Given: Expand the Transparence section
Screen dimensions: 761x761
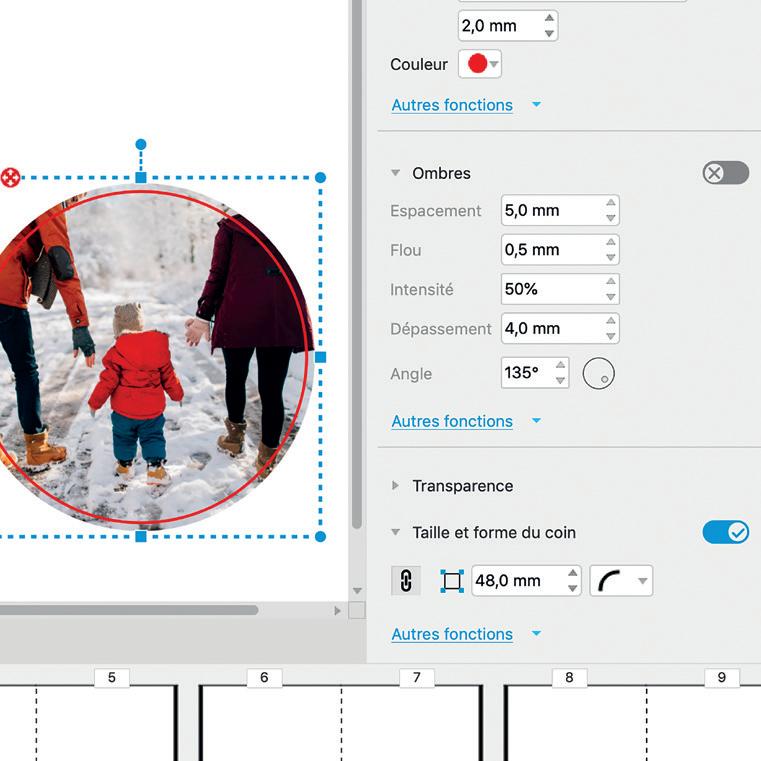Looking at the screenshot, I should [396, 485].
